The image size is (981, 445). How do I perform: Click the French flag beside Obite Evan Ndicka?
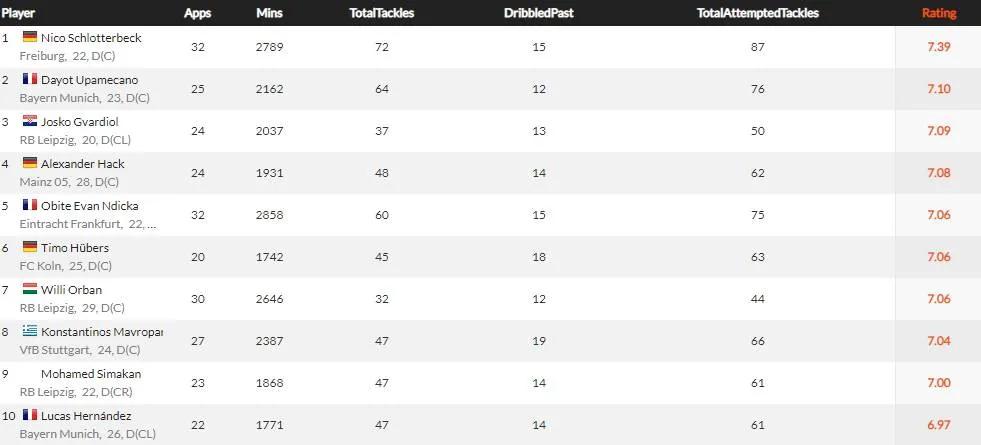pos(29,205)
